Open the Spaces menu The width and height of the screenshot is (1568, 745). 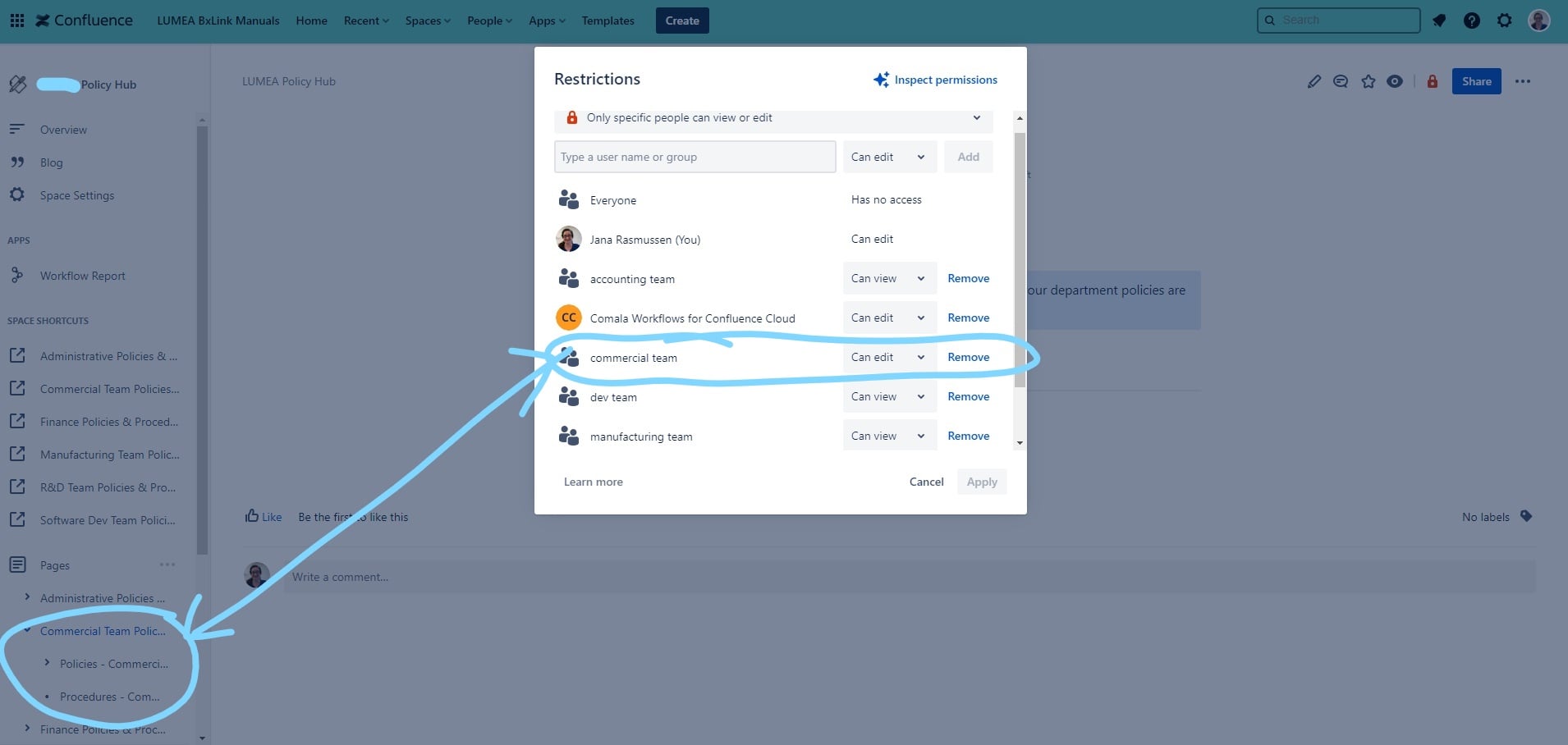pyautogui.click(x=428, y=21)
